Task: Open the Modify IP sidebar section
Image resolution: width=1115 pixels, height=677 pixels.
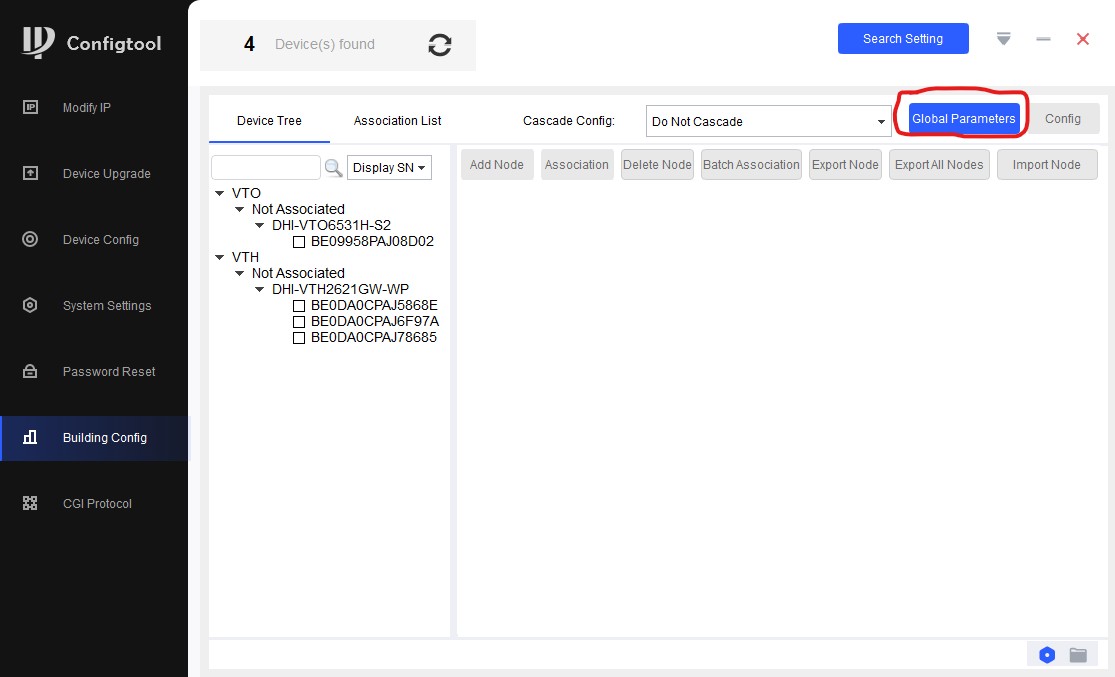Action: [x=86, y=108]
